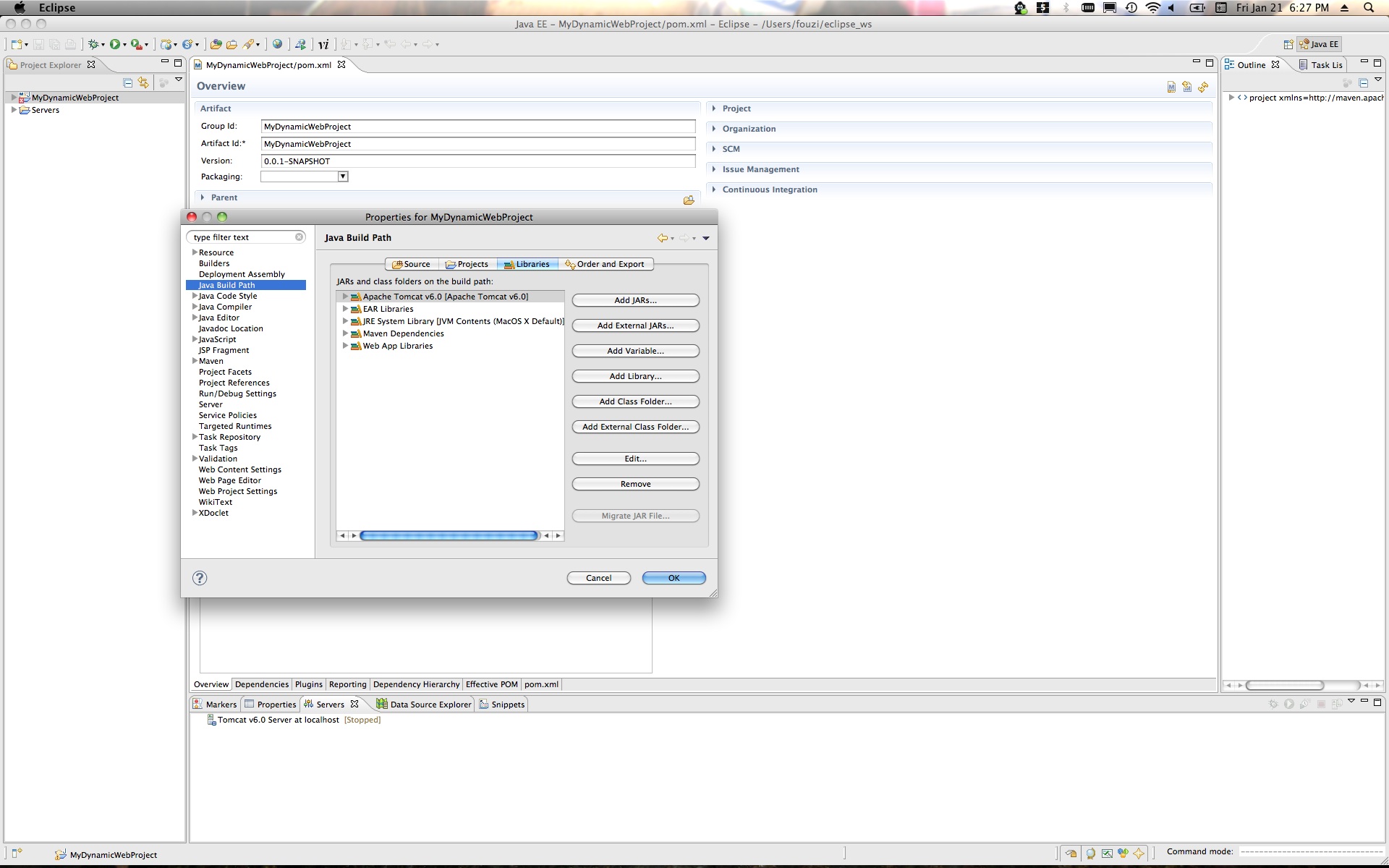Screen dimensions: 1389x868
Task: Expand Servers in Project Explorer
Action: pyautogui.click(x=14, y=110)
